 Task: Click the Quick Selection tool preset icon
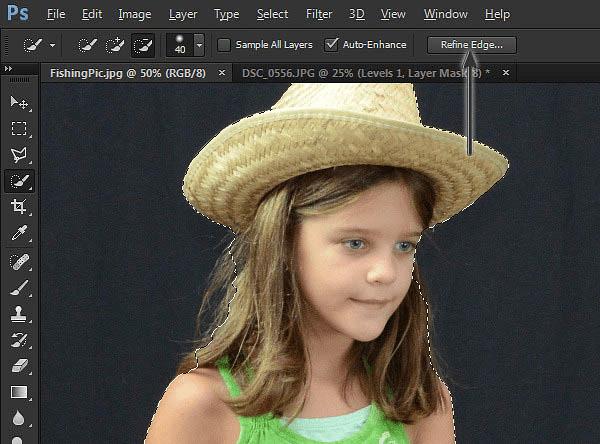tap(33, 45)
